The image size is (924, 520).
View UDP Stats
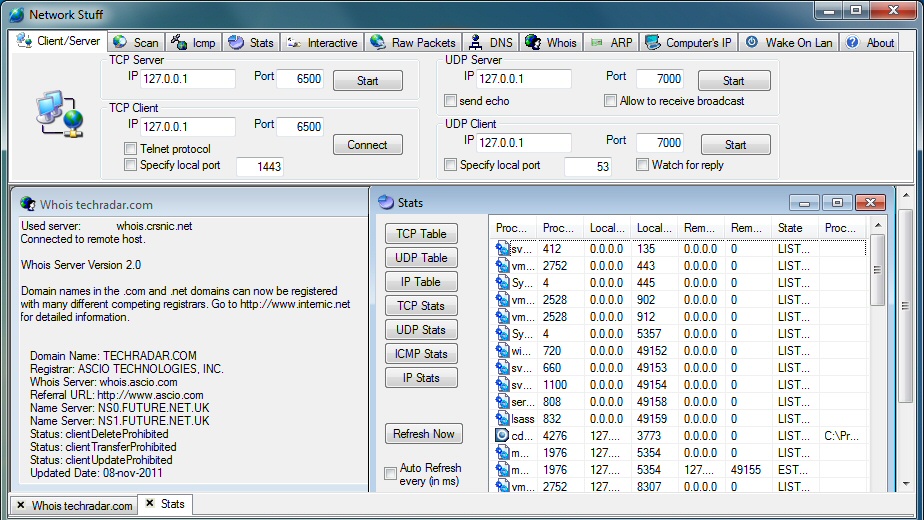pyautogui.click(x=421, y=330)
